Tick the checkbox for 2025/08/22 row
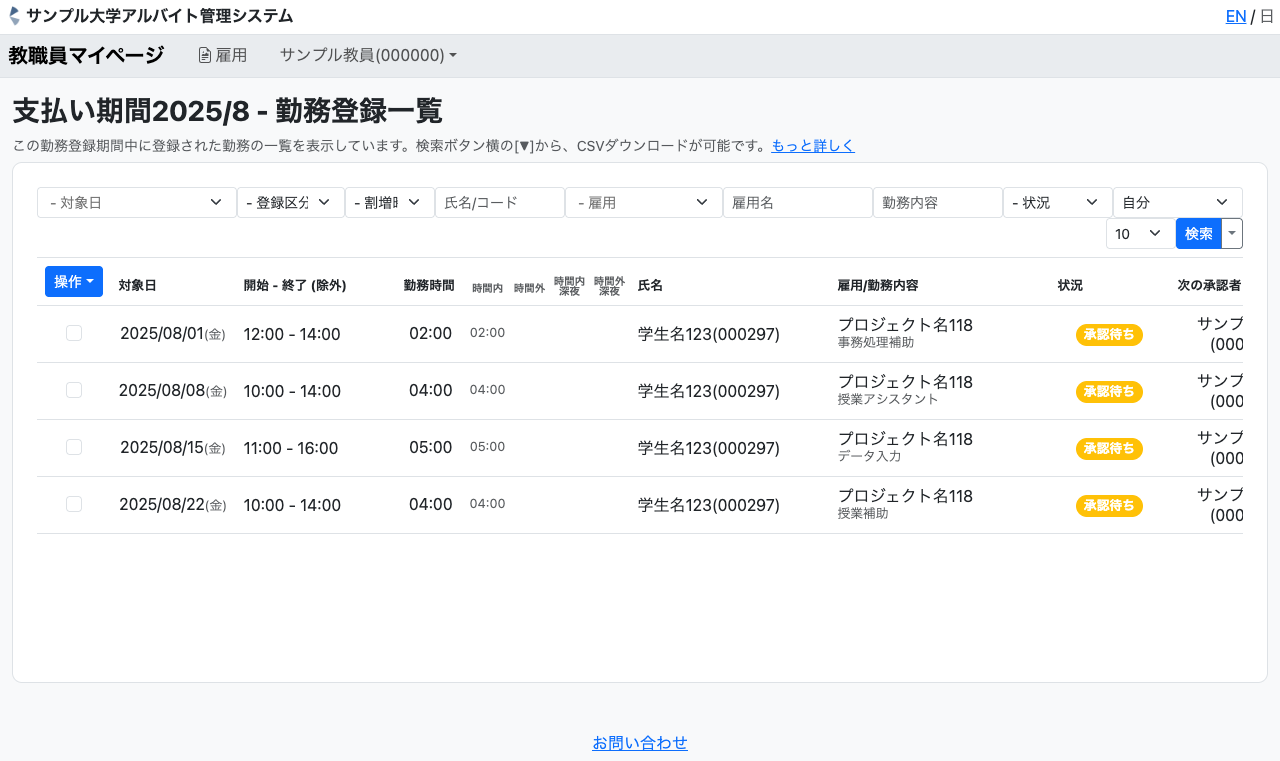Viewport: 1280px width, 761px height. (74, 504)
